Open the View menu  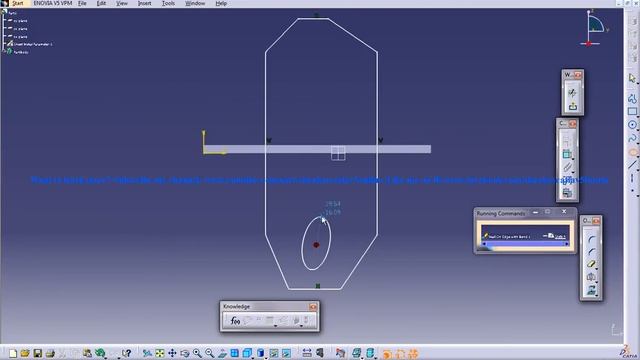click(122, 3)
